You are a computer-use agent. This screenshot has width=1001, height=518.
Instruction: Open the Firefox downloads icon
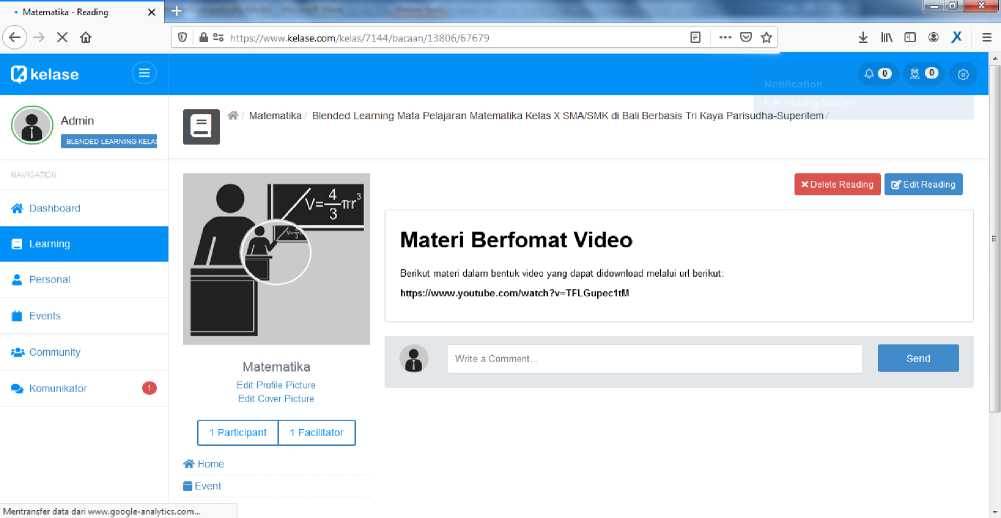click(863, 37)
